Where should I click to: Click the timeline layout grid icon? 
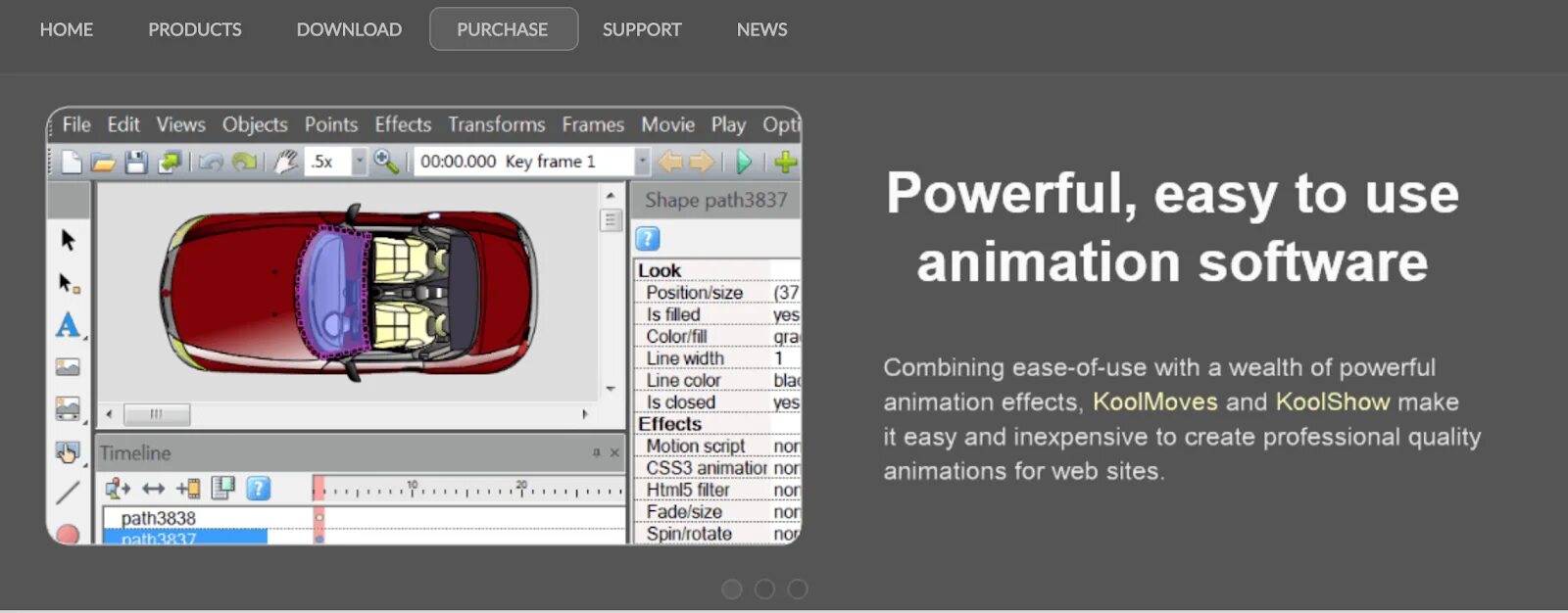click(223, 487)
